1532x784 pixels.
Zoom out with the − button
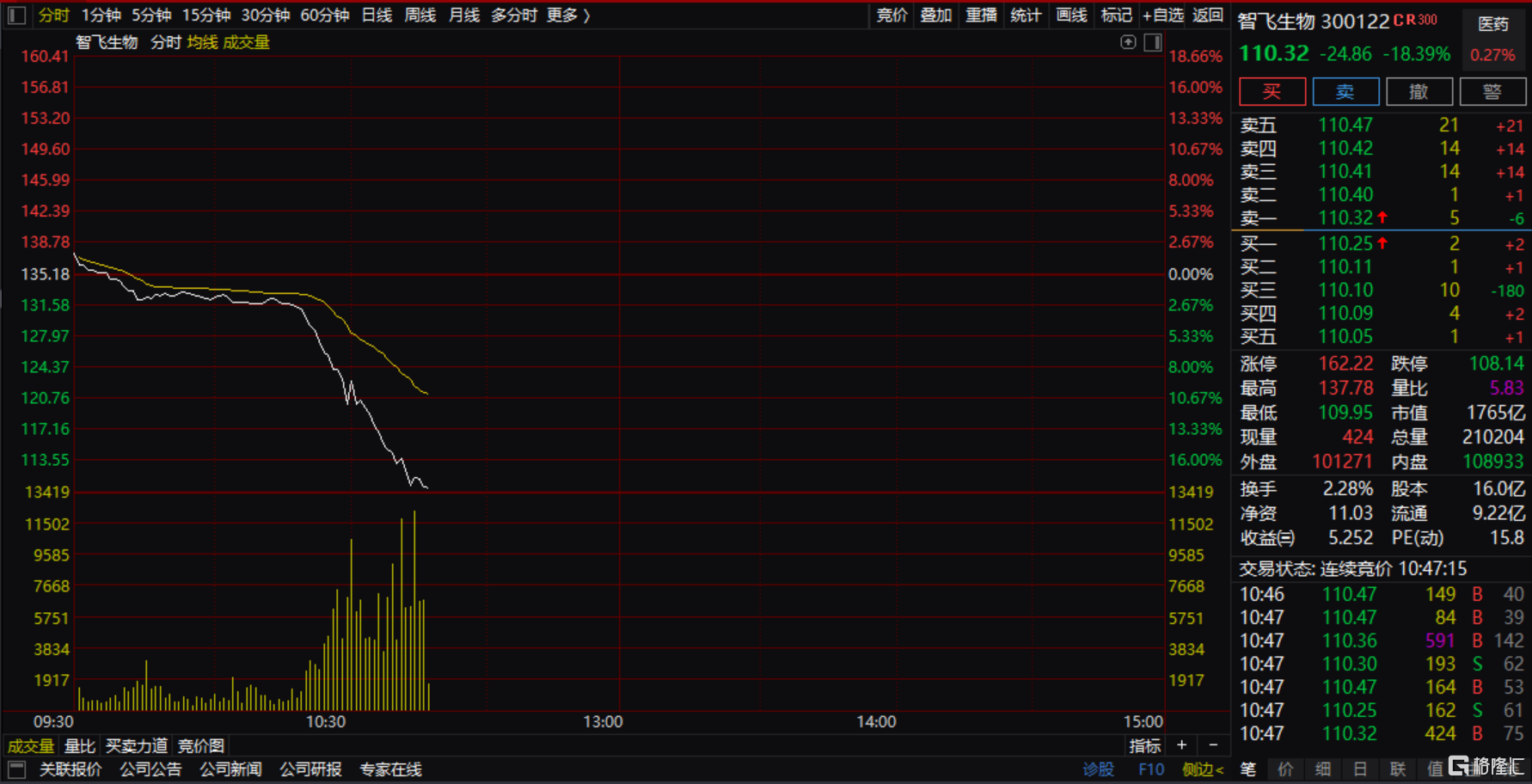[1213, 745]
